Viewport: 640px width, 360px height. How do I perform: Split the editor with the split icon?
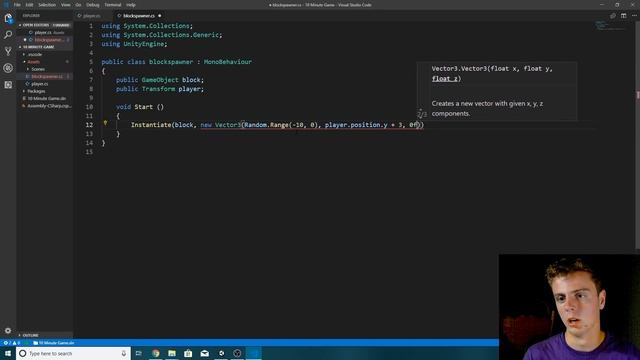point(623,16)
